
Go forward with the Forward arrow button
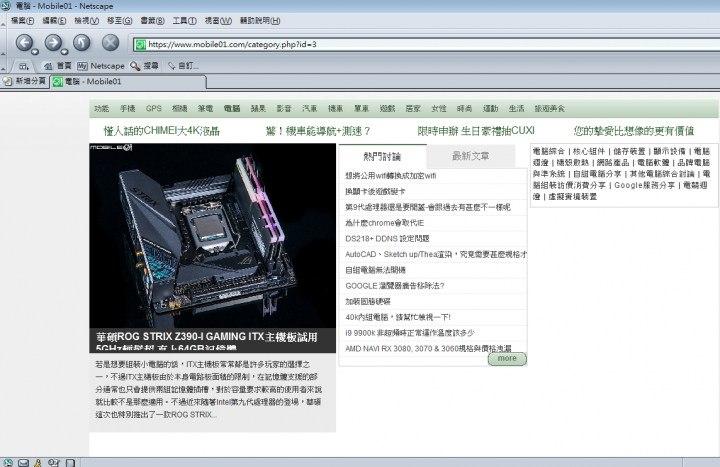[x=53, y=43]
